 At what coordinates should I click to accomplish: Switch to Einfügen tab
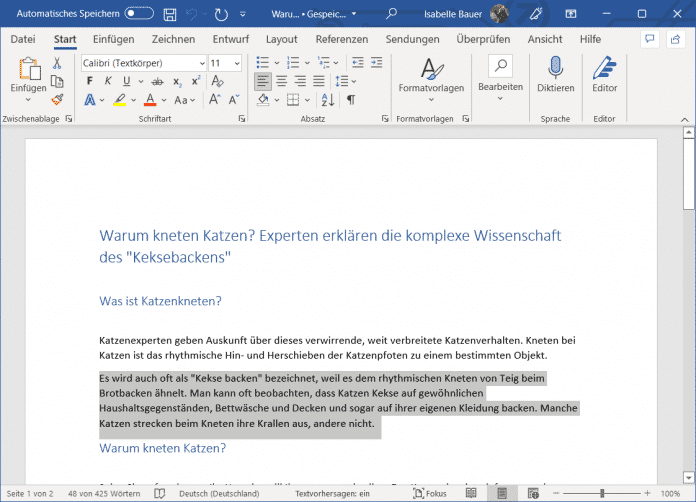tap(113, 39)
